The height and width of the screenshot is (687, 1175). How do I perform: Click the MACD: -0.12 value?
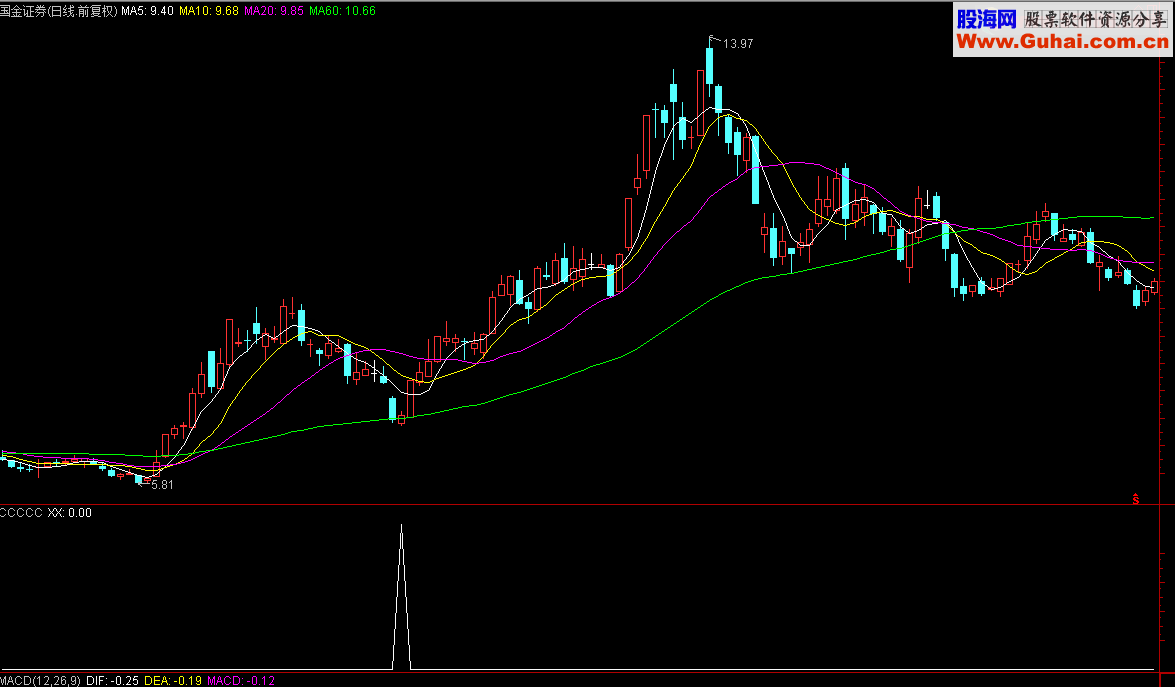[x=241, y=680]
